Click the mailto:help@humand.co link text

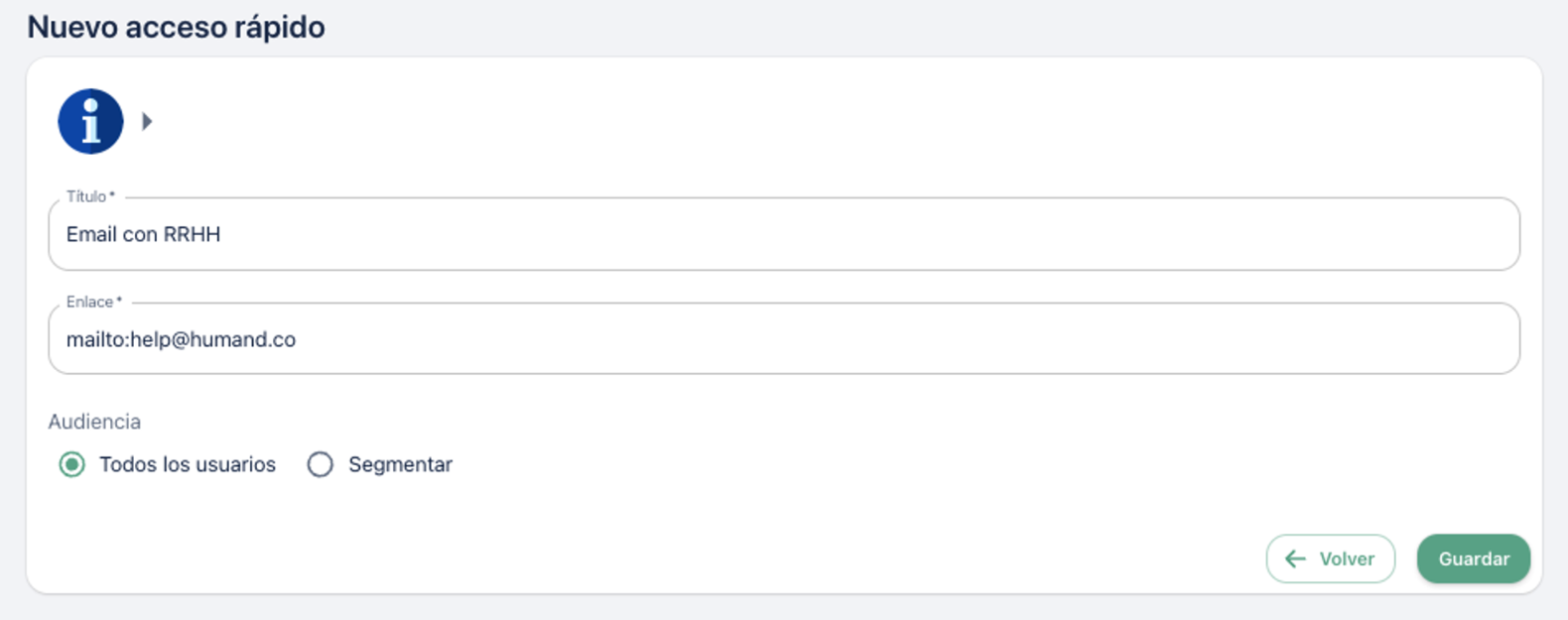point(181,340)
